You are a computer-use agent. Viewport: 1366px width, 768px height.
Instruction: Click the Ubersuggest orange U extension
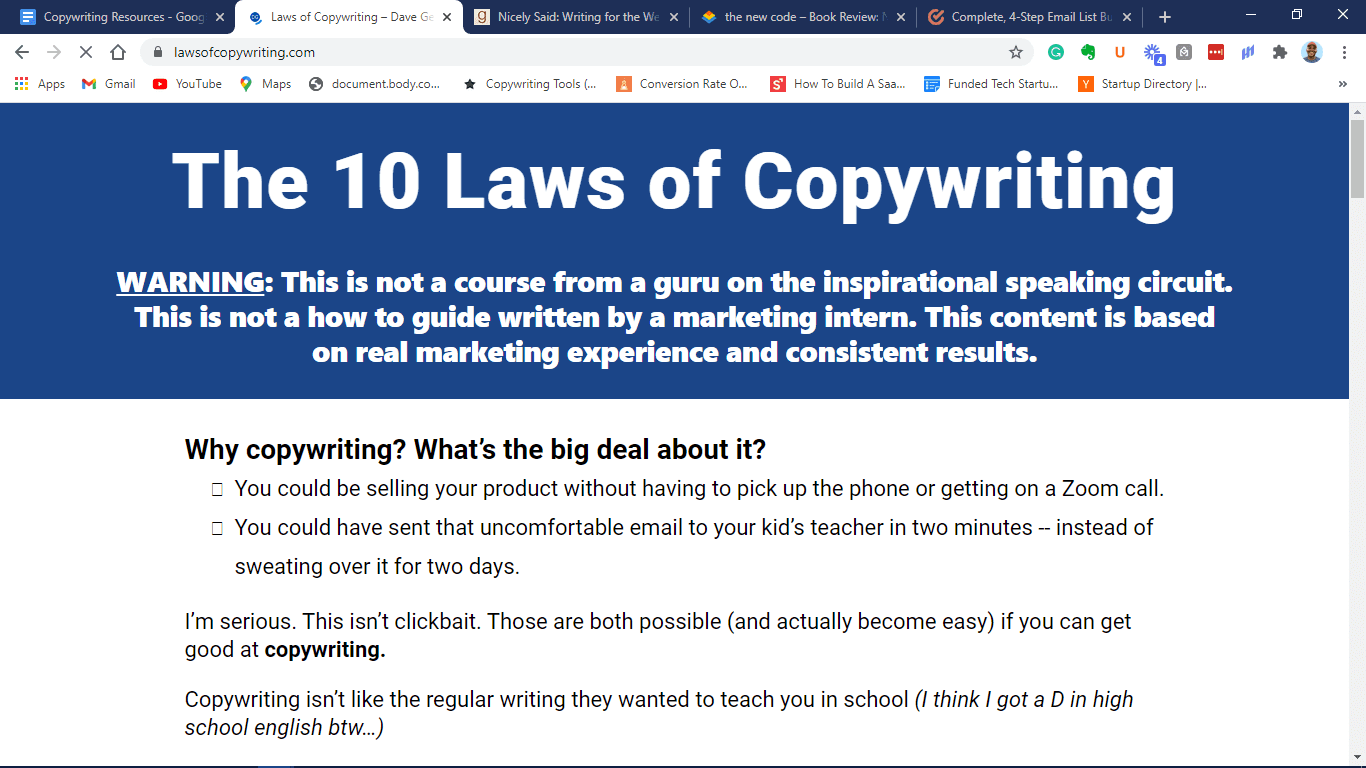click(x=1120, y=52)
